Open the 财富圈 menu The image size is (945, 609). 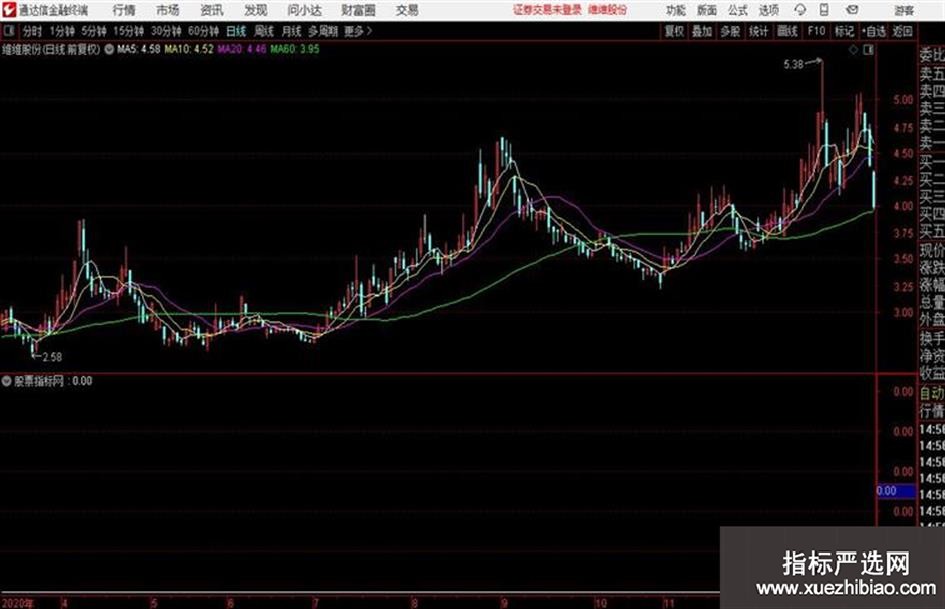click(358, 10)
